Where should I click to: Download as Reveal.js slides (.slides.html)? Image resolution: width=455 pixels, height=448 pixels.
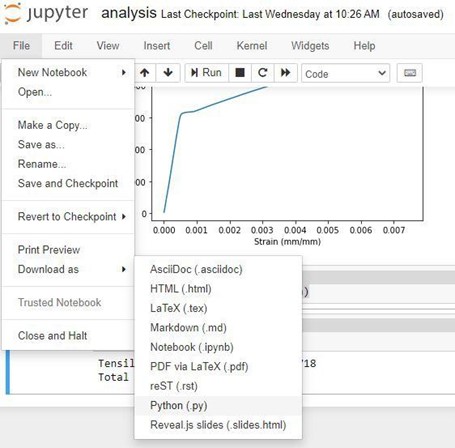(218, 425)
